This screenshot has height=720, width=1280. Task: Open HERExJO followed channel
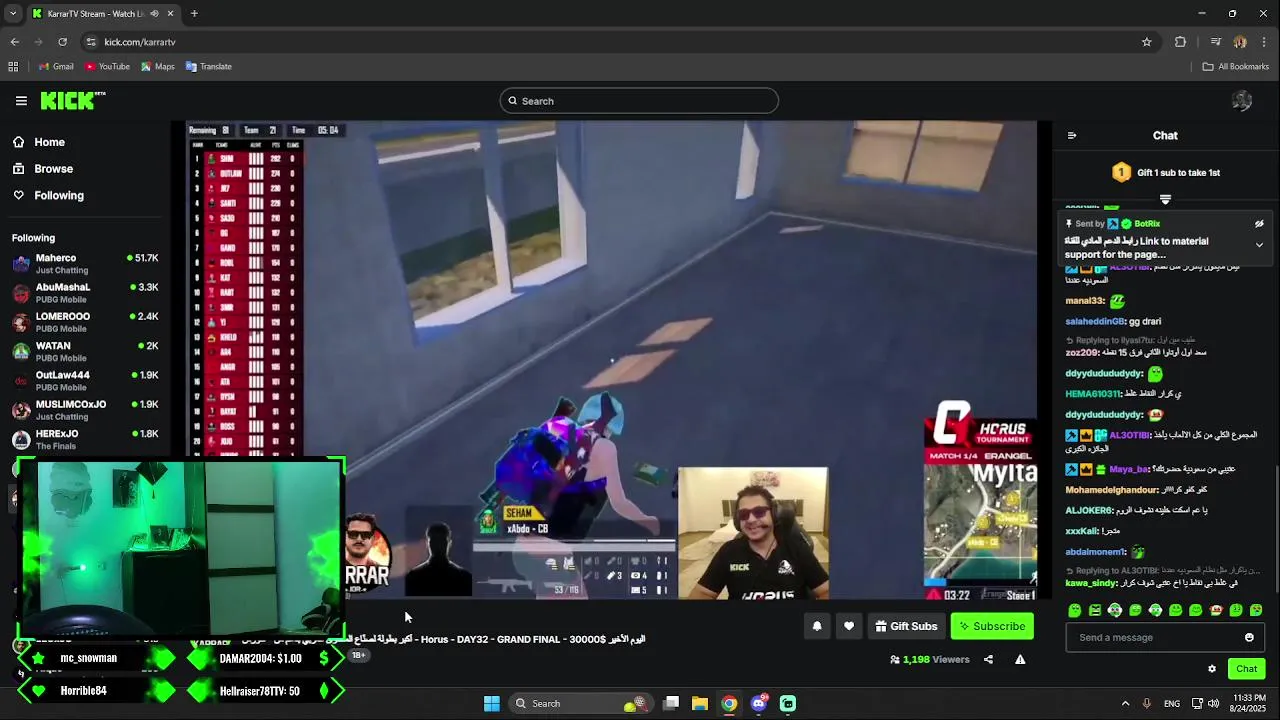[85, 439]
